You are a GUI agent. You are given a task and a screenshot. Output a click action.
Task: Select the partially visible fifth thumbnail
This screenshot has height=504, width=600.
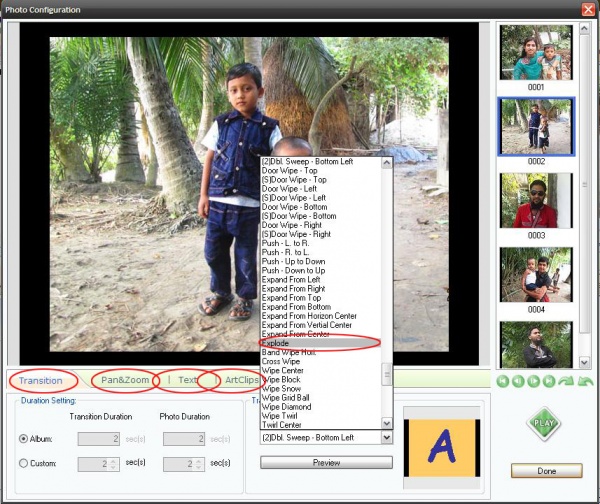(x=536, y=344)
